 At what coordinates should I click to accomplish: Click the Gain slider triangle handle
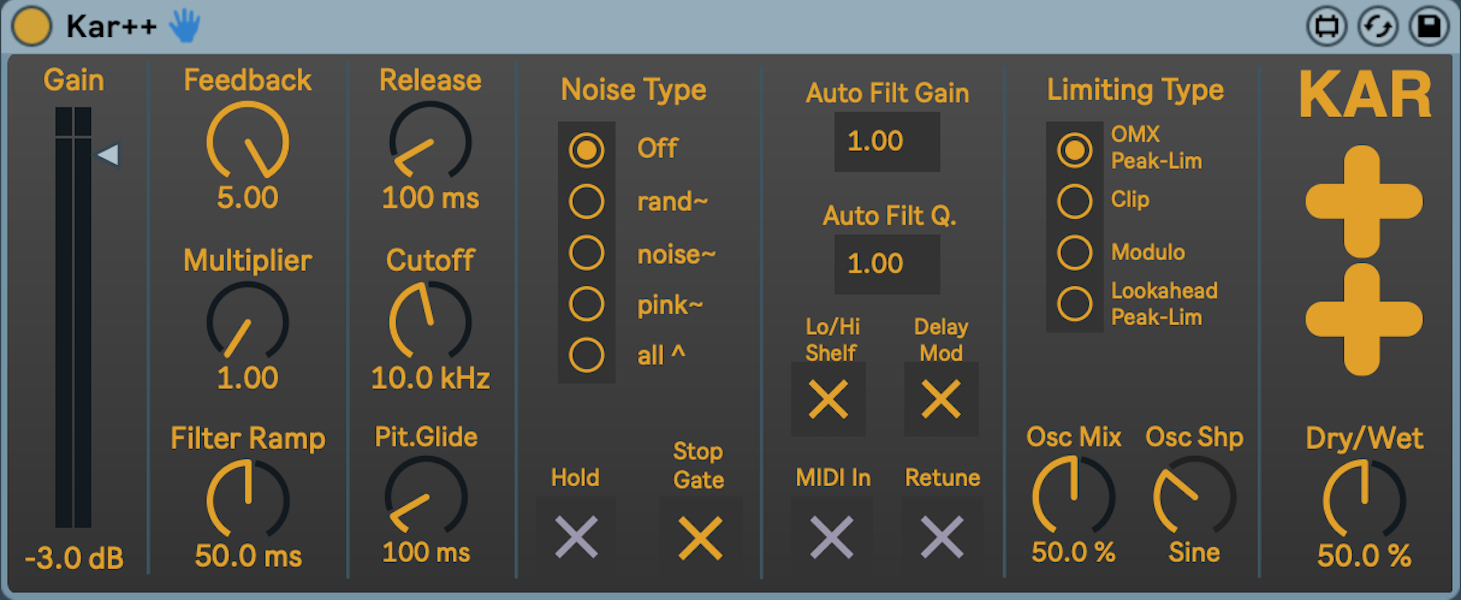pyautogui.click(x=108, y=155)
